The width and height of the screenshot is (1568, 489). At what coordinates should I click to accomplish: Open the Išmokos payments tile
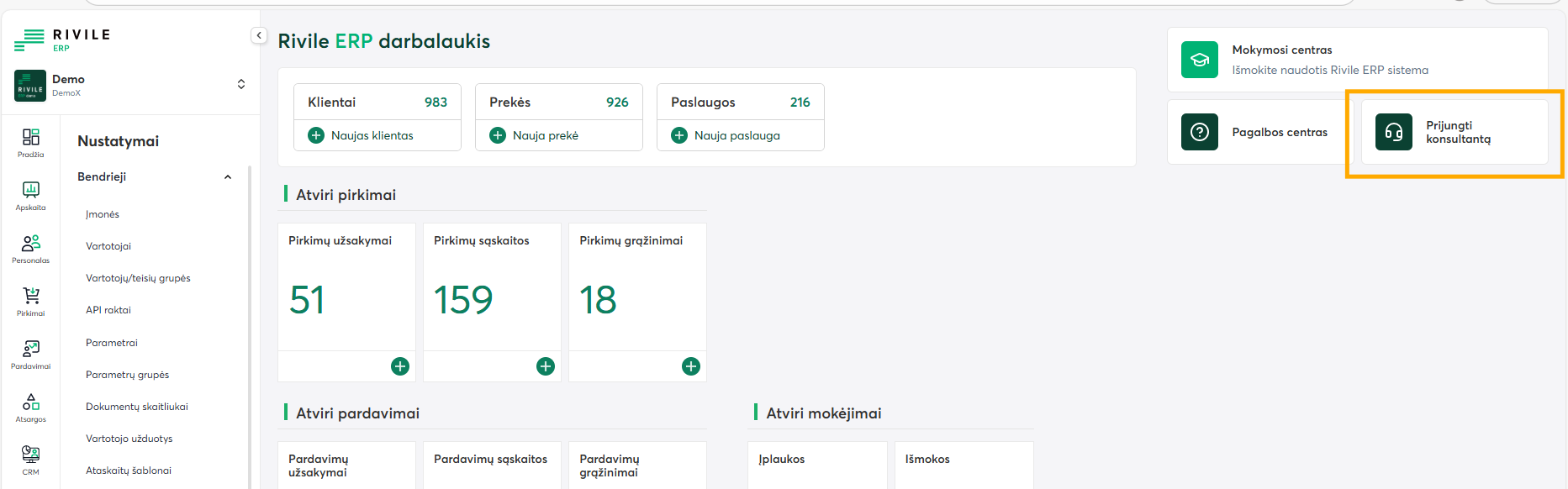pos(964,465)
